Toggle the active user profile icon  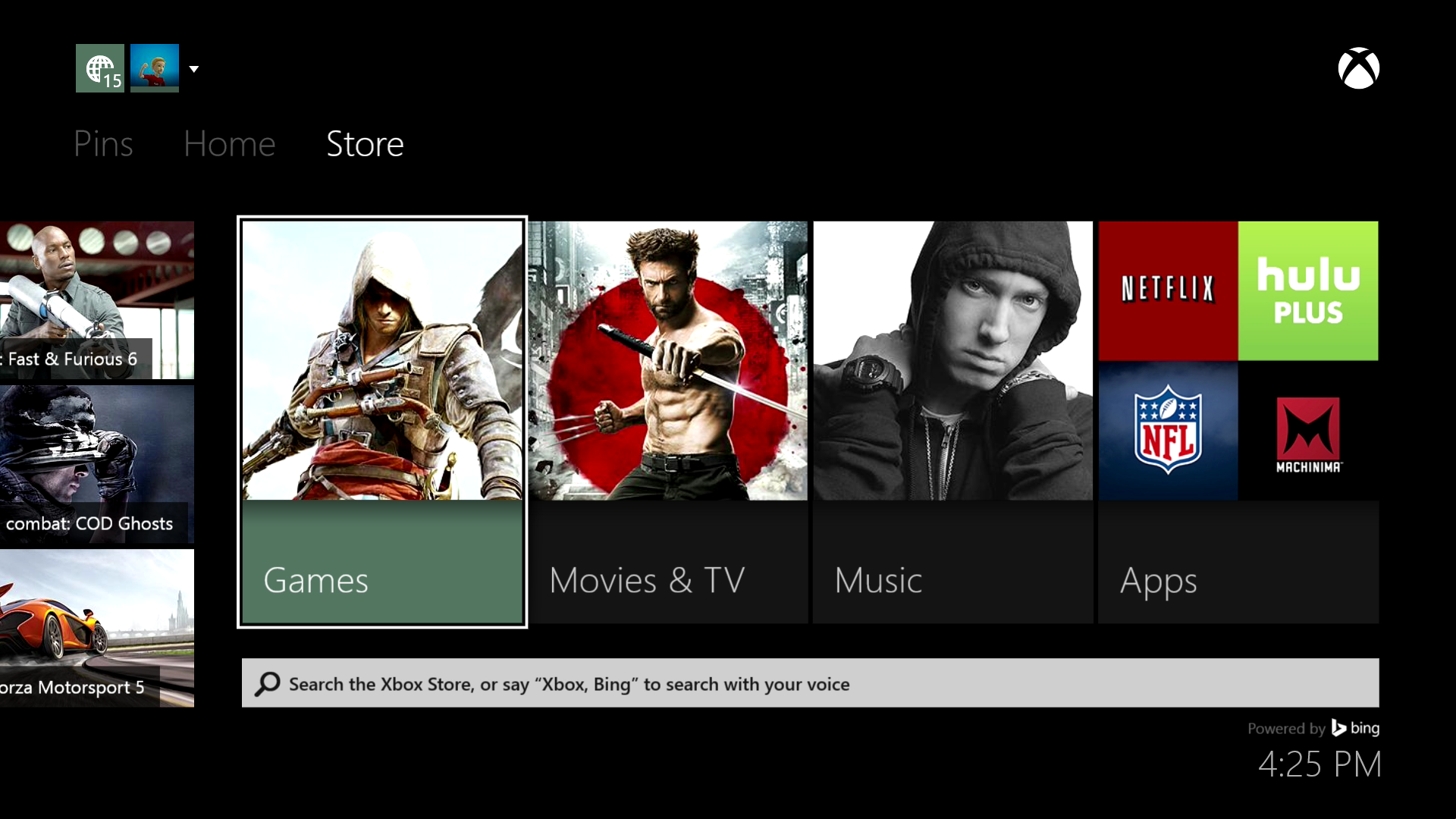155,68
